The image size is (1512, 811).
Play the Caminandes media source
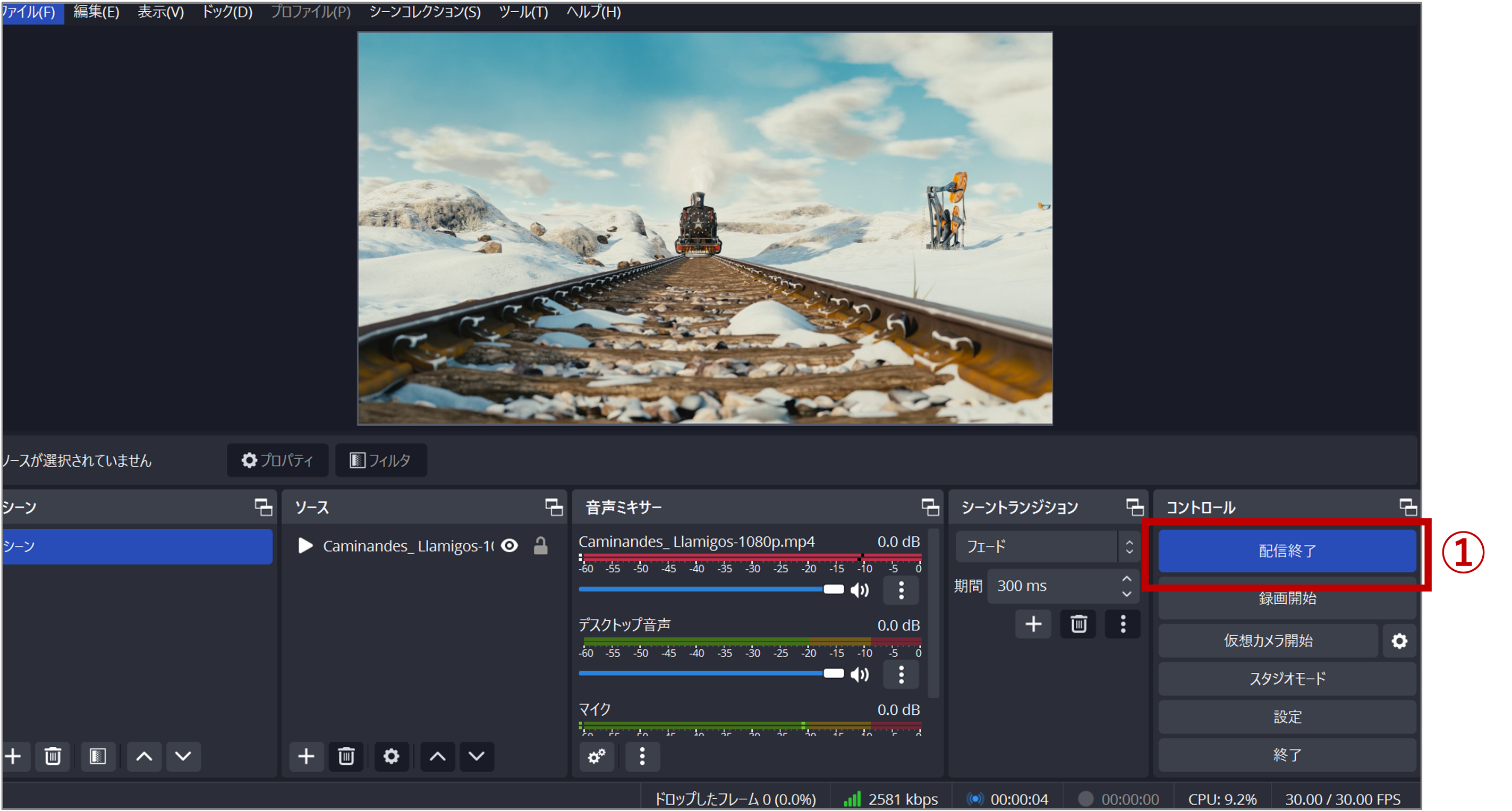tap(305, 546)
